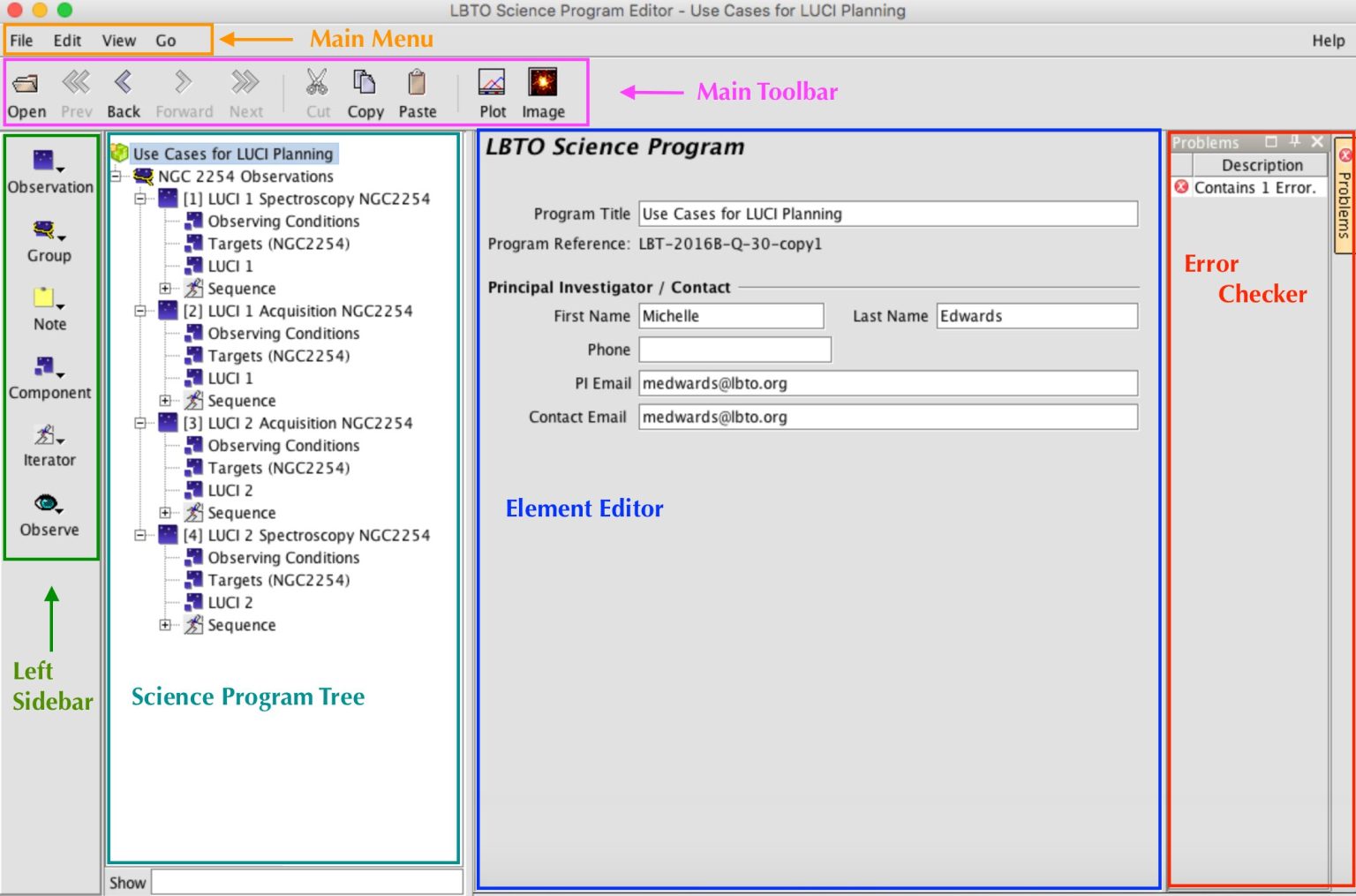Select NGC 2254 Observations tree item
Screen dimensions: 1356x896
[245, 177]
